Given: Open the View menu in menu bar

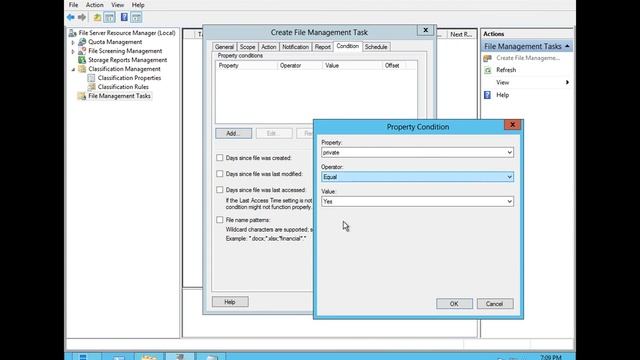Looking at the screenshot, I should click(x=118, y=5).
